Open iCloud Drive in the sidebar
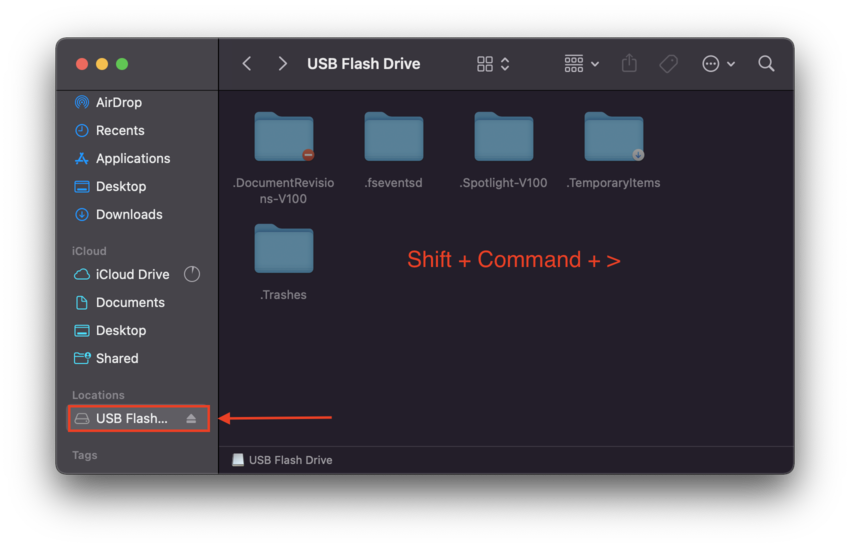Image resolution: width=850 pixels, height=548 pixels. coord(138,275)
